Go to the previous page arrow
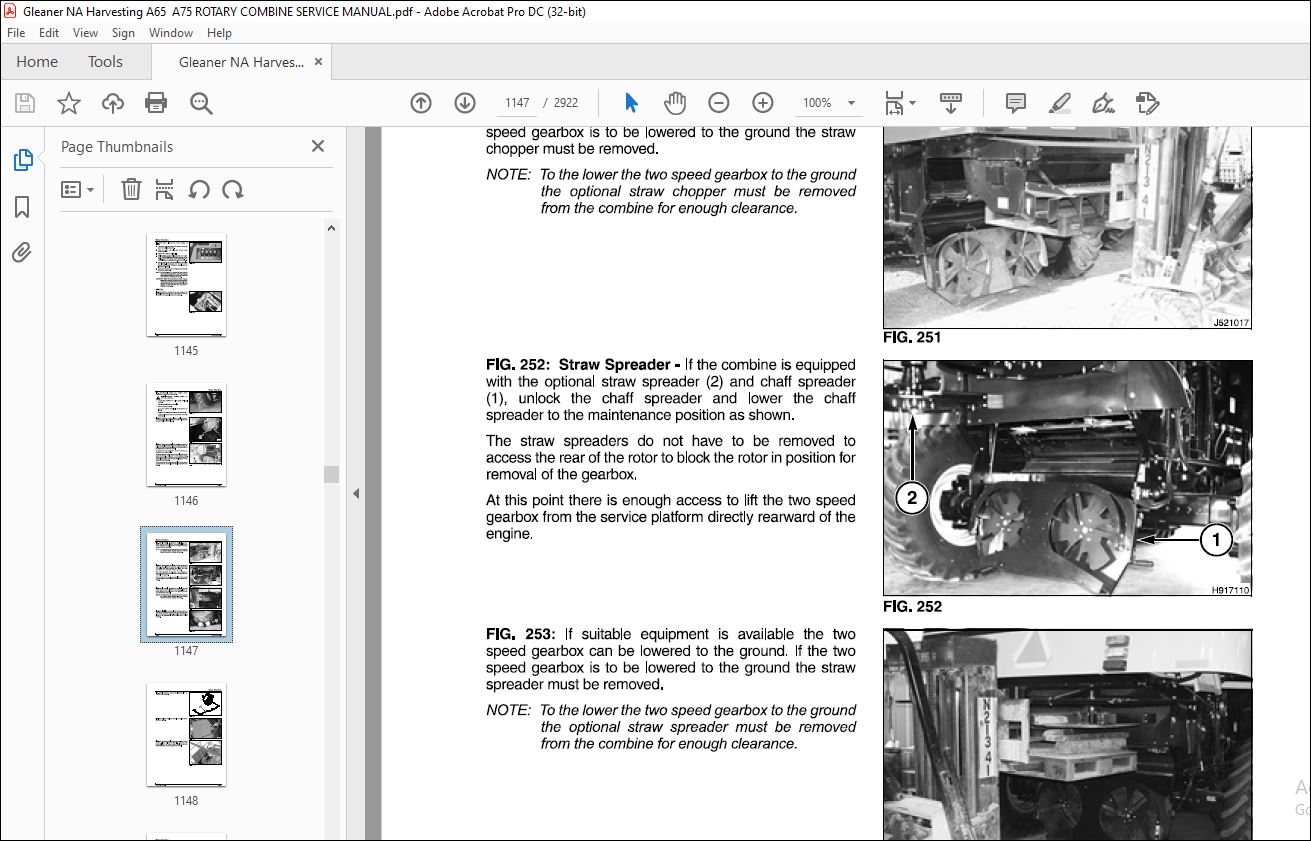The width and height of the screenshot is (1311, 841). click(421, 103)
